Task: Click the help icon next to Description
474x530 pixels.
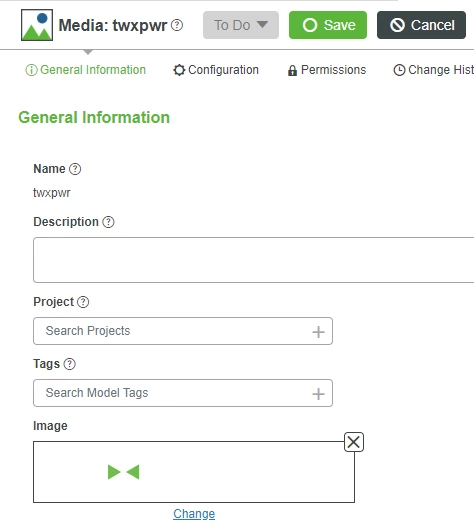Action: pos(108,222)
